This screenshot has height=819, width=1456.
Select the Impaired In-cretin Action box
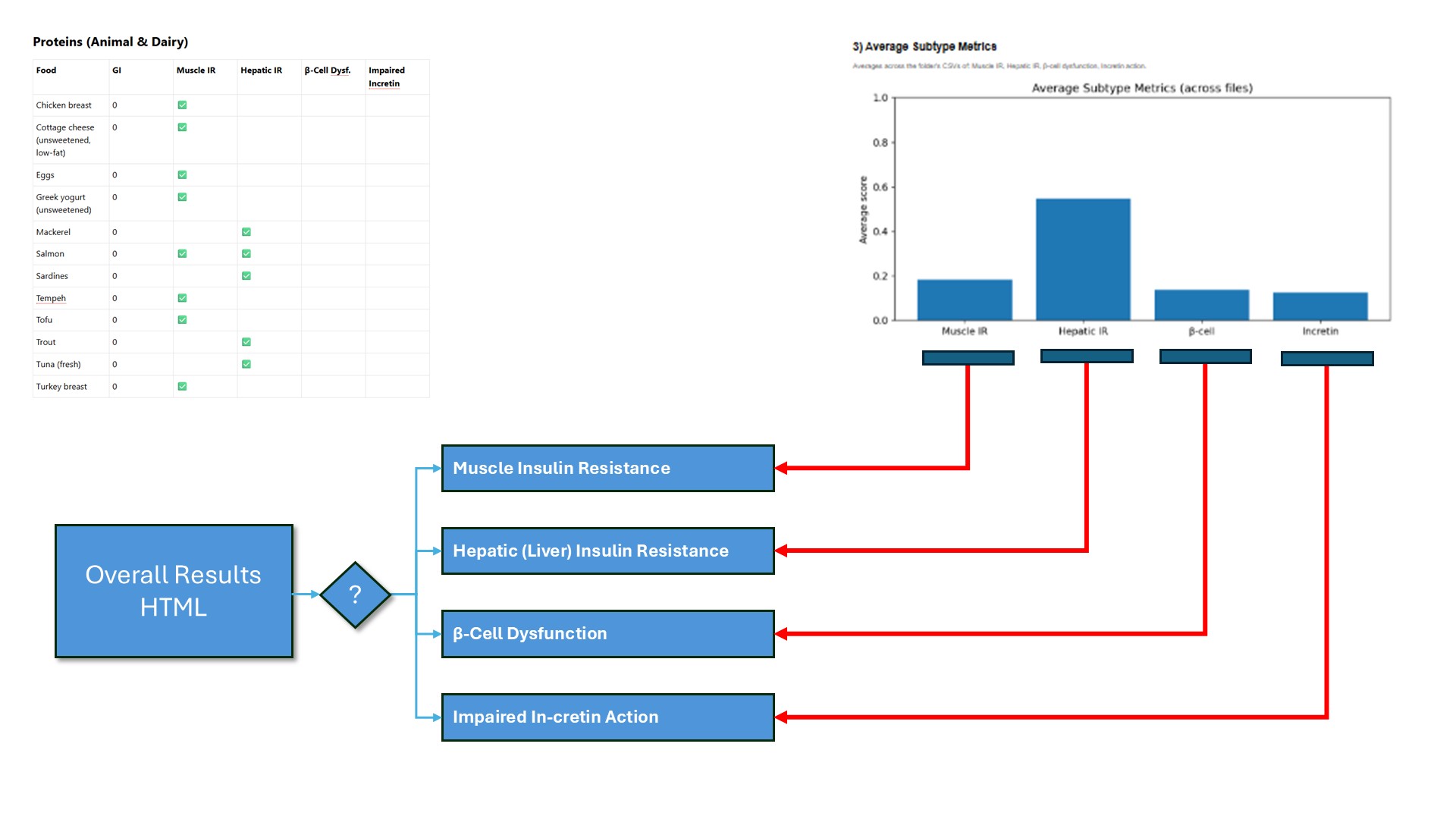607,717
